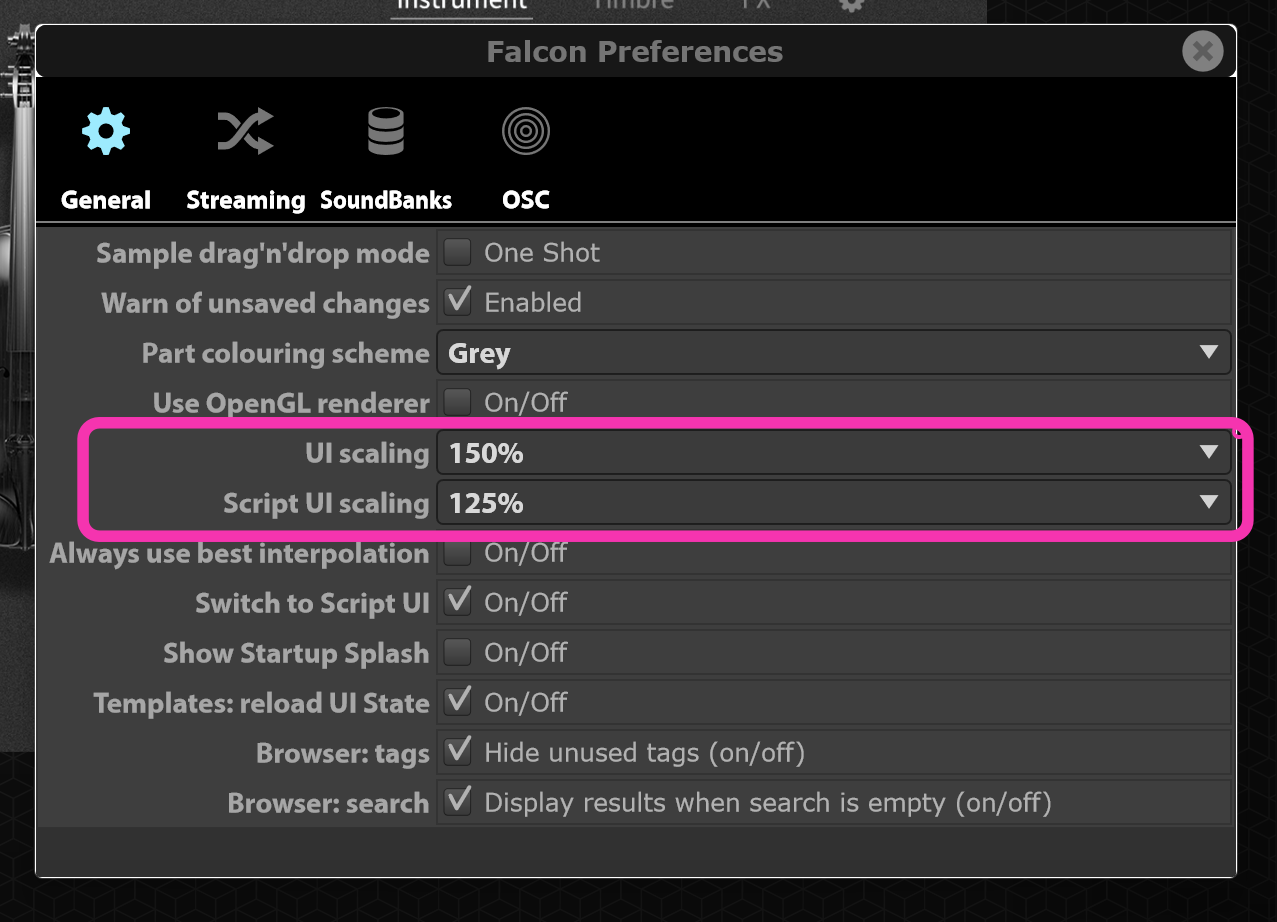Screen dimensions: 1277x922
Task: Toggle the Use OpenGL renderer checkbox
Action: pos(458,402)
